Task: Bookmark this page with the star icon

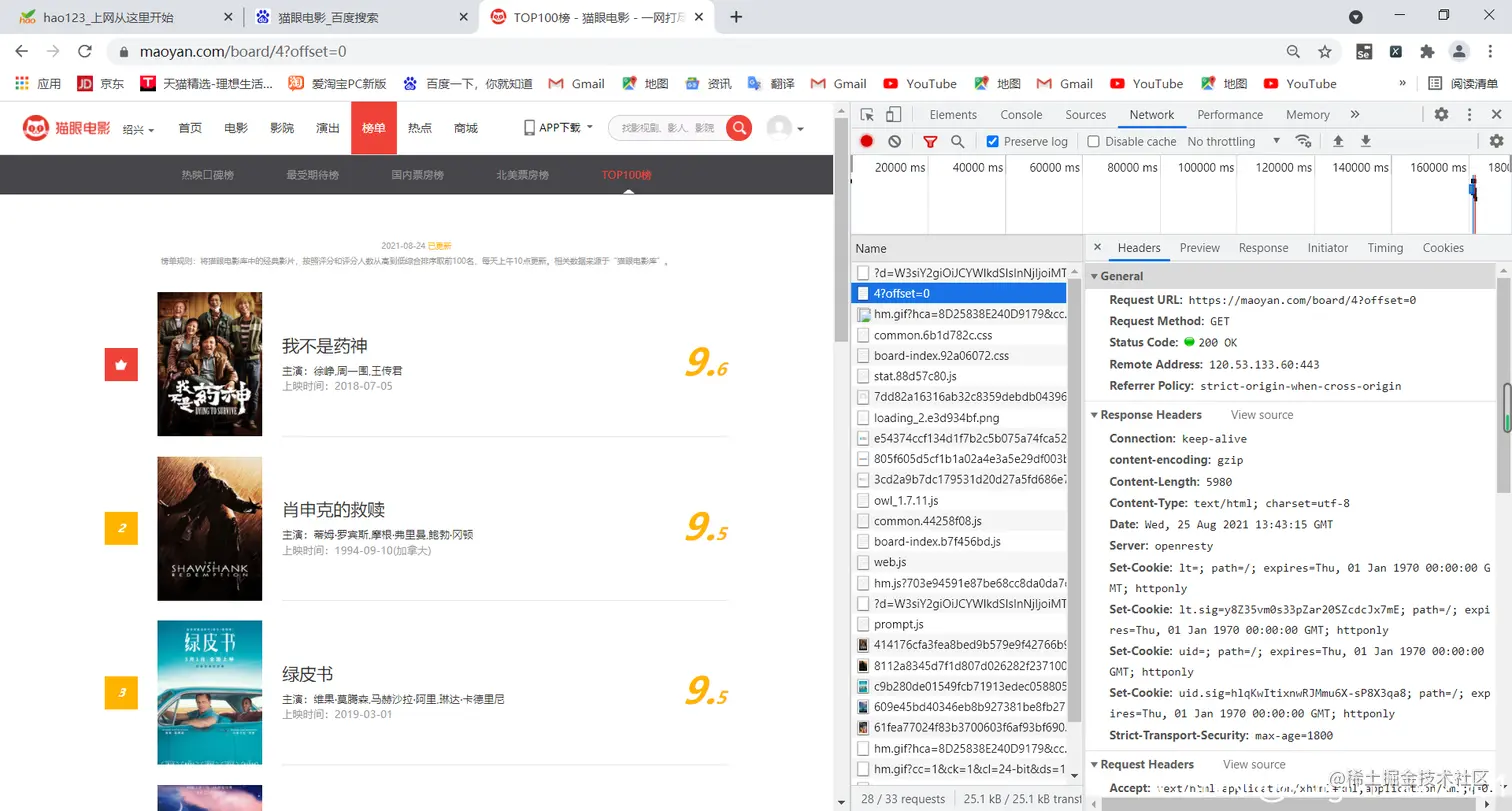Action: click(x=1325, y=51)
